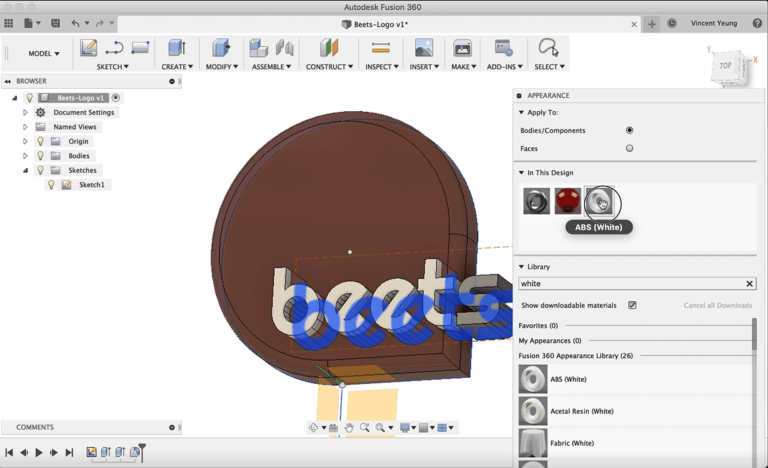The width and height of the screenshot is (768, 468).
Task: Open the data panel grid icon
Action: click(8, 23)
